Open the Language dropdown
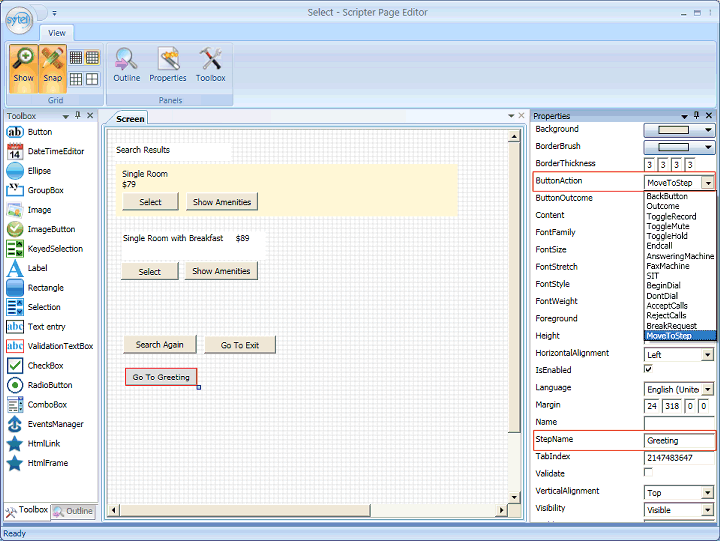The width and height of the screenshot is (720, 541). click(x=707, y=389)
